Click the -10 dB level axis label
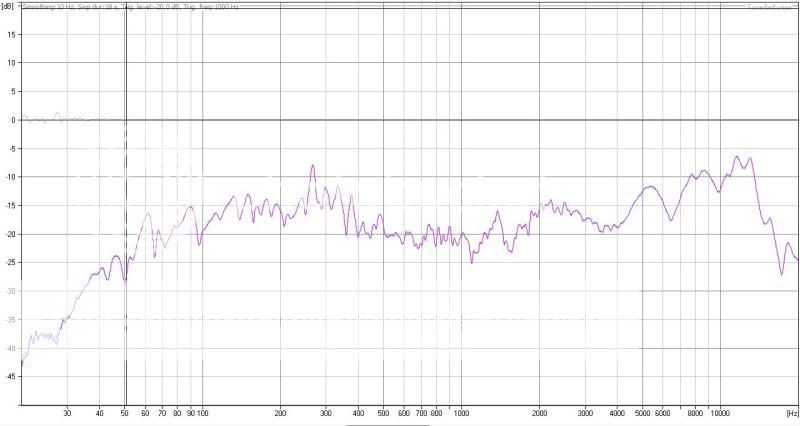Viewport: 800px width, 426px height. tap(10, 177)
